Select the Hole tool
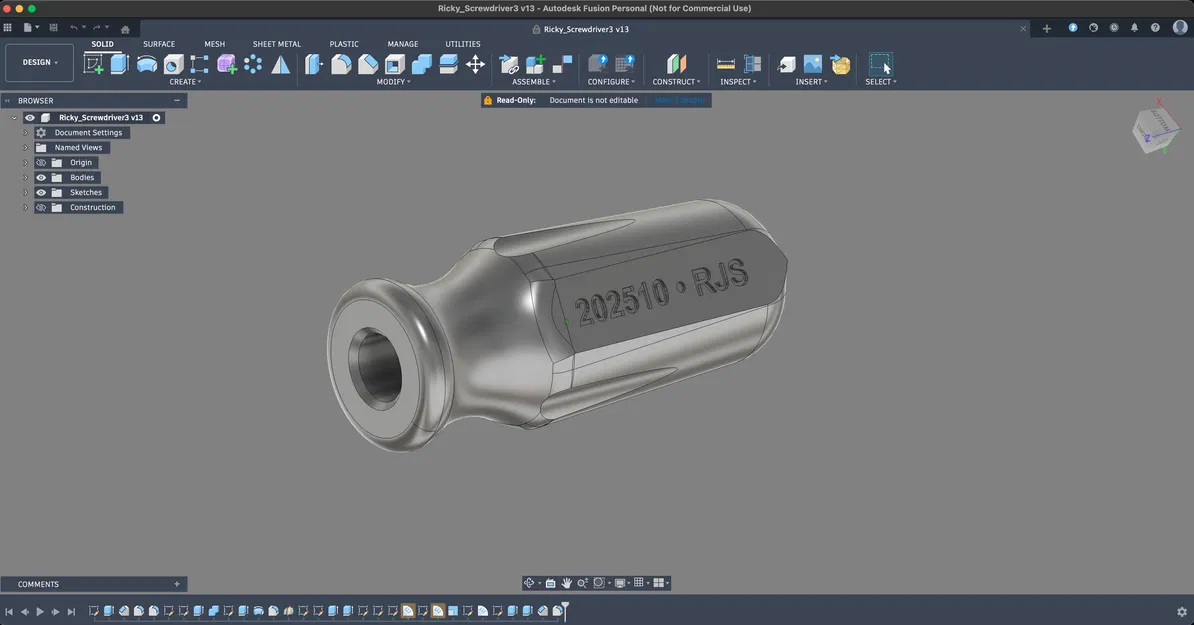This screenshot has width=1194, height=625. click(174, 65)
